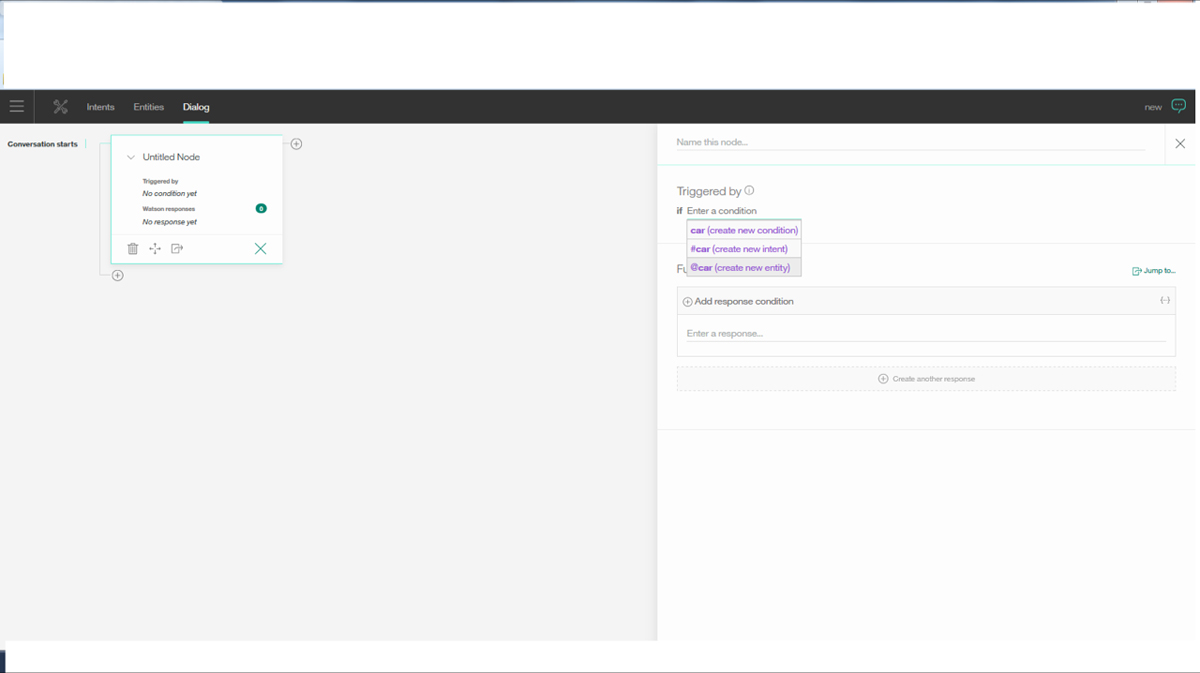This screenshot has height=673, width=1200.
Task: Collapse the Untitled Node chevron
Action: tap(131, 157)
